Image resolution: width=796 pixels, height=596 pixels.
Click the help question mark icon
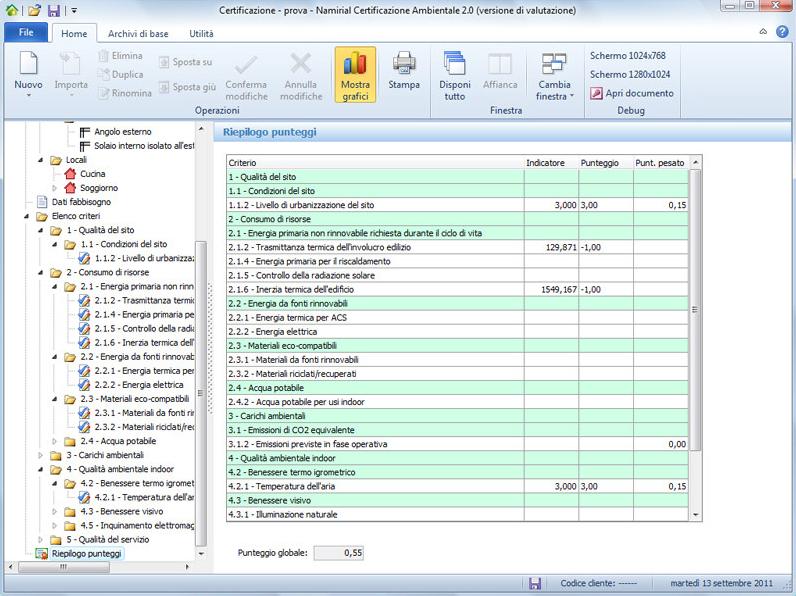[782, 32]
